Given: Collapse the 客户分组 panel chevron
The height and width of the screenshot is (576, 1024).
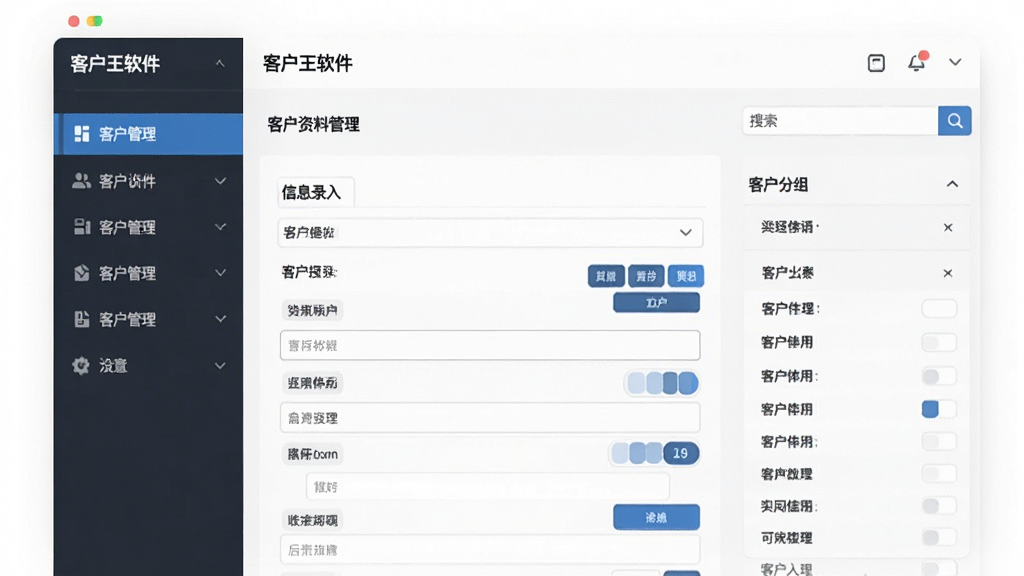Looking at the screenshot, I should coord(952,184).
